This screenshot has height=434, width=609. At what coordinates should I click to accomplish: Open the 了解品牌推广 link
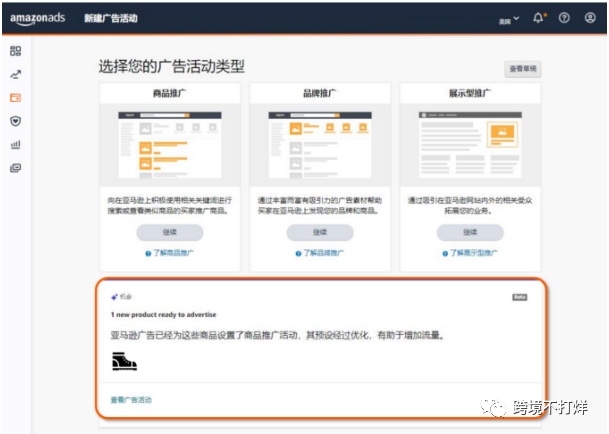click(x=324, y=253)
